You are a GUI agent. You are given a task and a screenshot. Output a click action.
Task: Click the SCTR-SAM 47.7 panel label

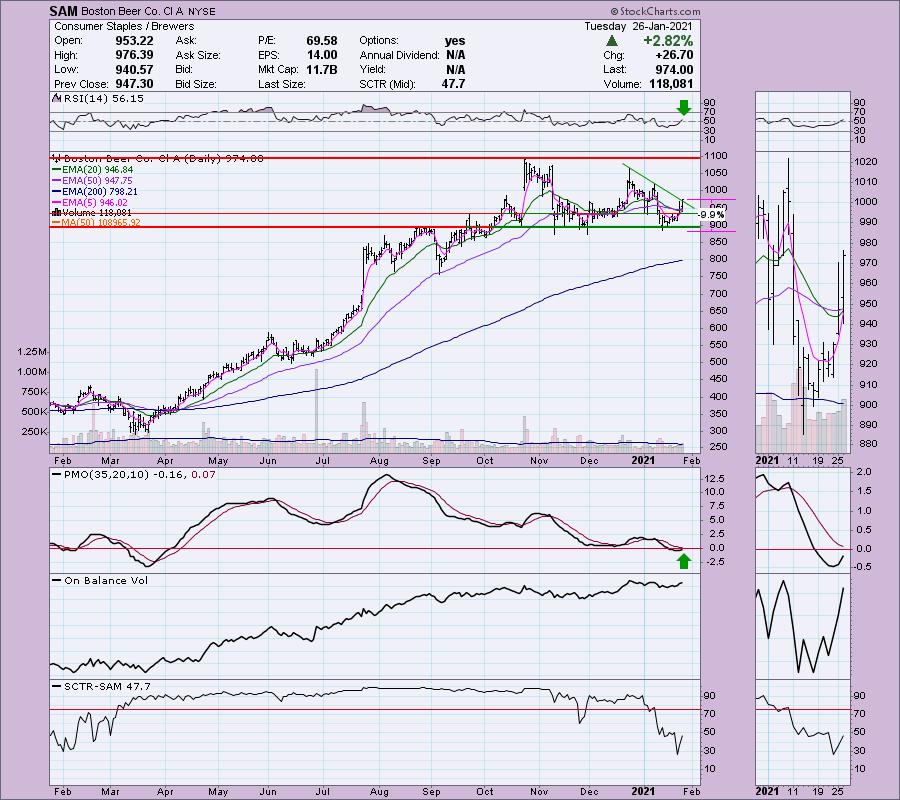pos(107,686)
